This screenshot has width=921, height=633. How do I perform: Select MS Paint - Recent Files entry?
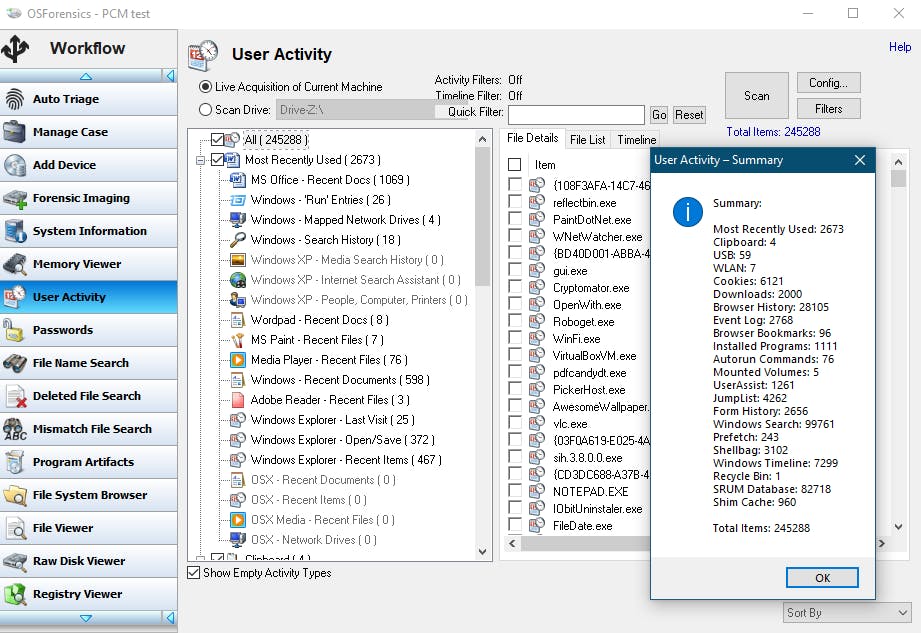(x=317, y=339)
